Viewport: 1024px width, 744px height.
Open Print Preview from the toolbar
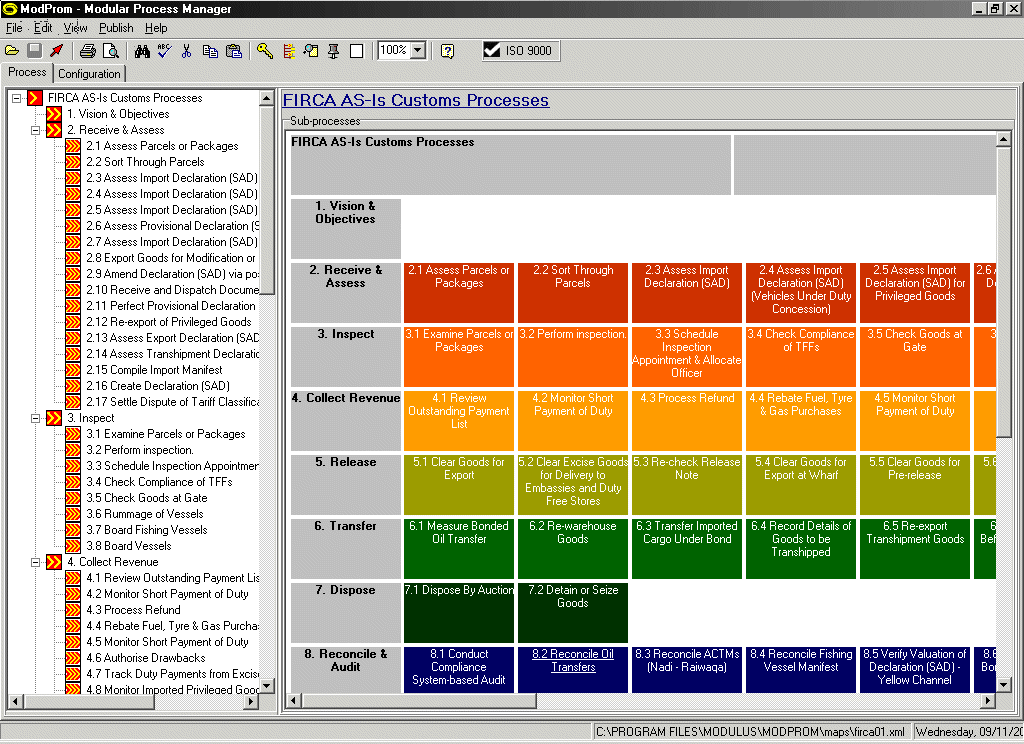(110, 51)
